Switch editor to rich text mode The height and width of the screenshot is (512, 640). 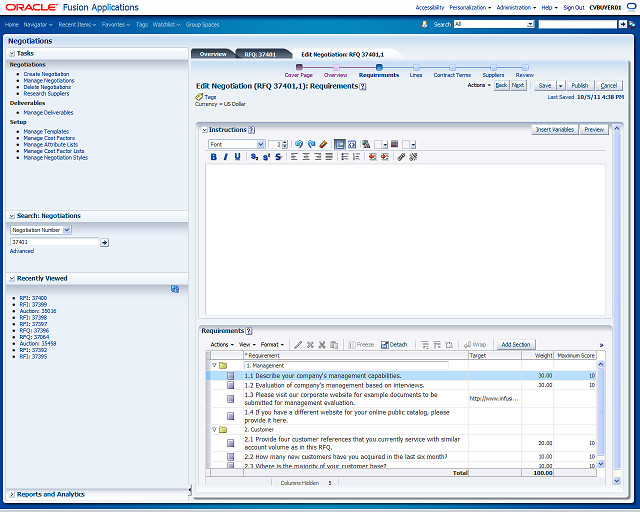340,144
